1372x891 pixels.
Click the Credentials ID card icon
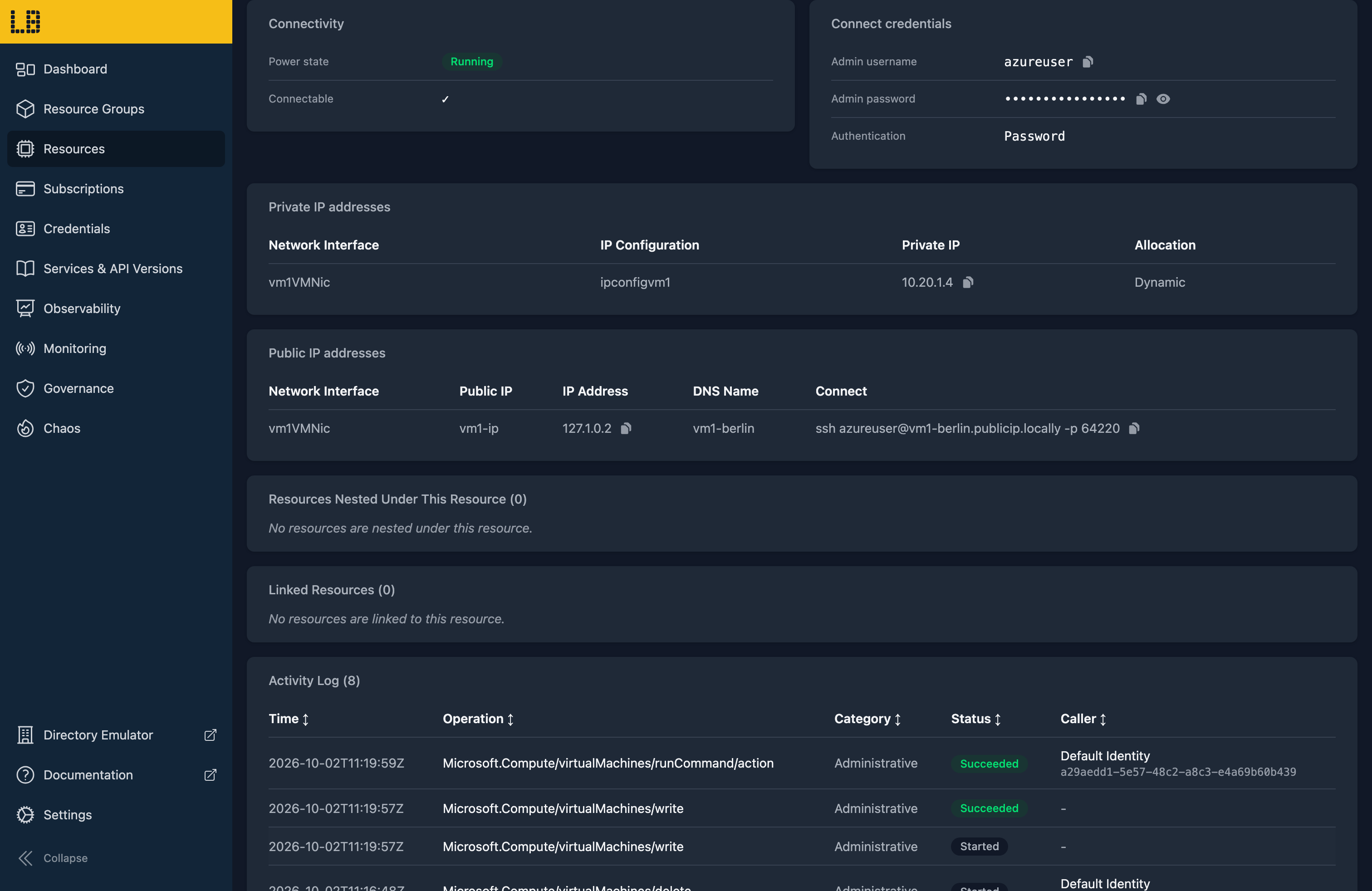[25, 229]
